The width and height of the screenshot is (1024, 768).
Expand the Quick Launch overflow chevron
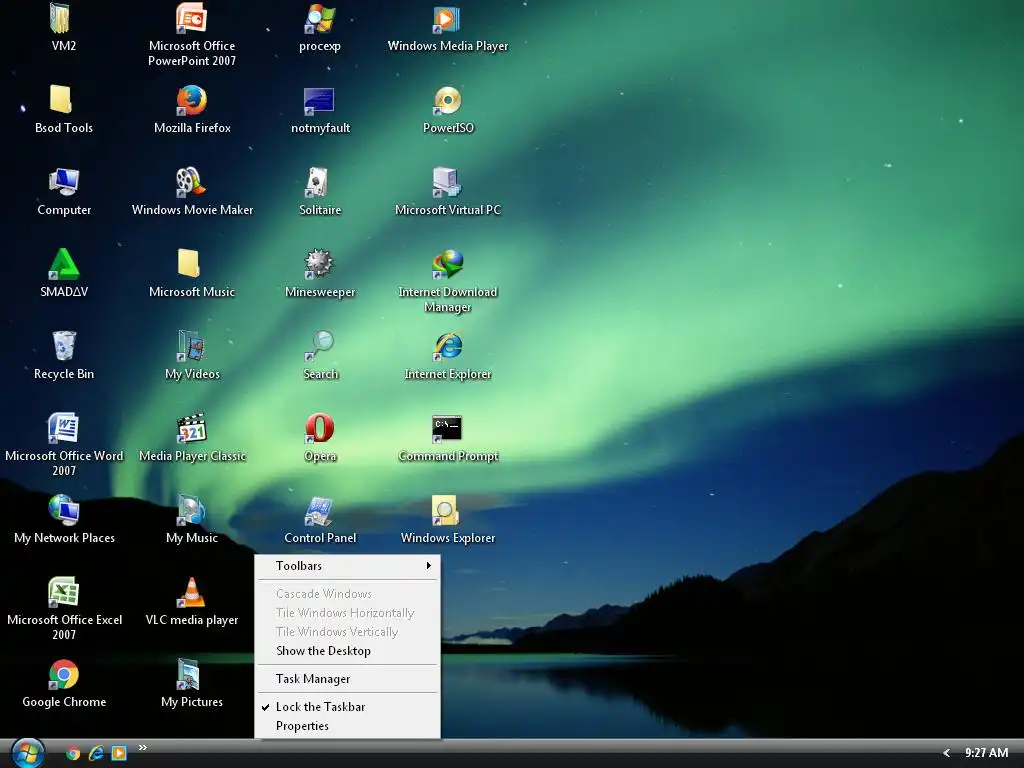tap(142, 748)
